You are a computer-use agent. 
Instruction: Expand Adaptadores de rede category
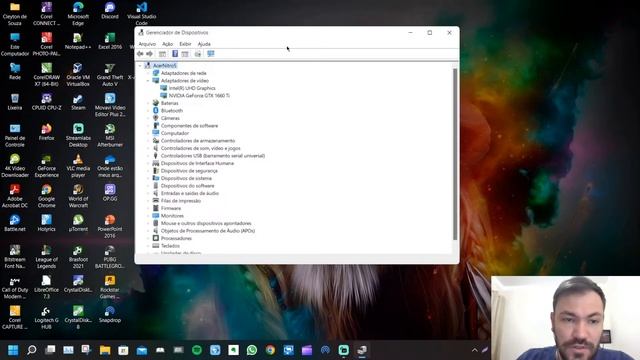coord(148,73)
